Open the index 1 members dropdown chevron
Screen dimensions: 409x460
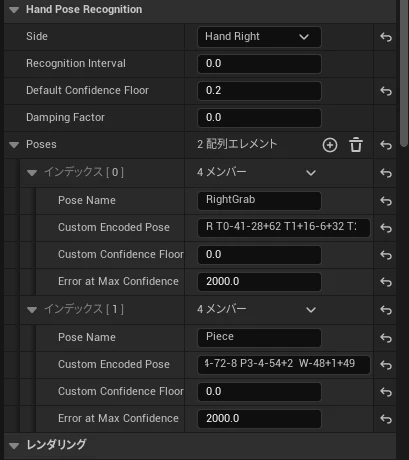tap(311, 310)
